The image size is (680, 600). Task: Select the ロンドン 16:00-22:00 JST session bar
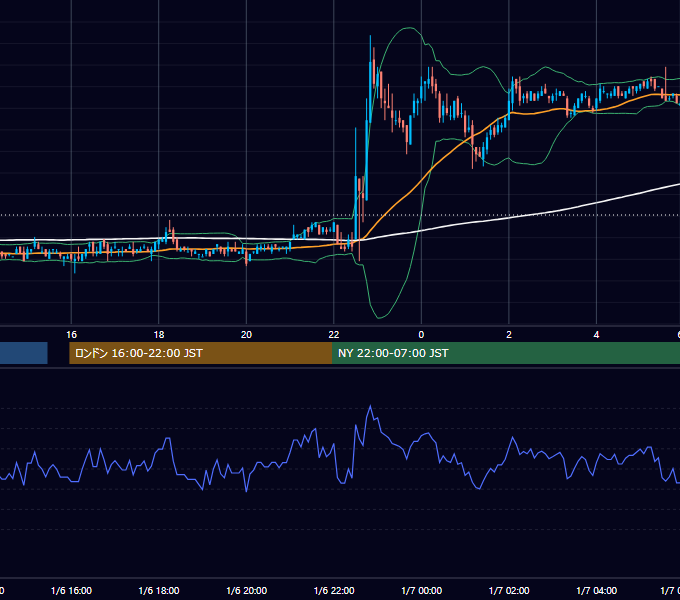tap(200, 353)
